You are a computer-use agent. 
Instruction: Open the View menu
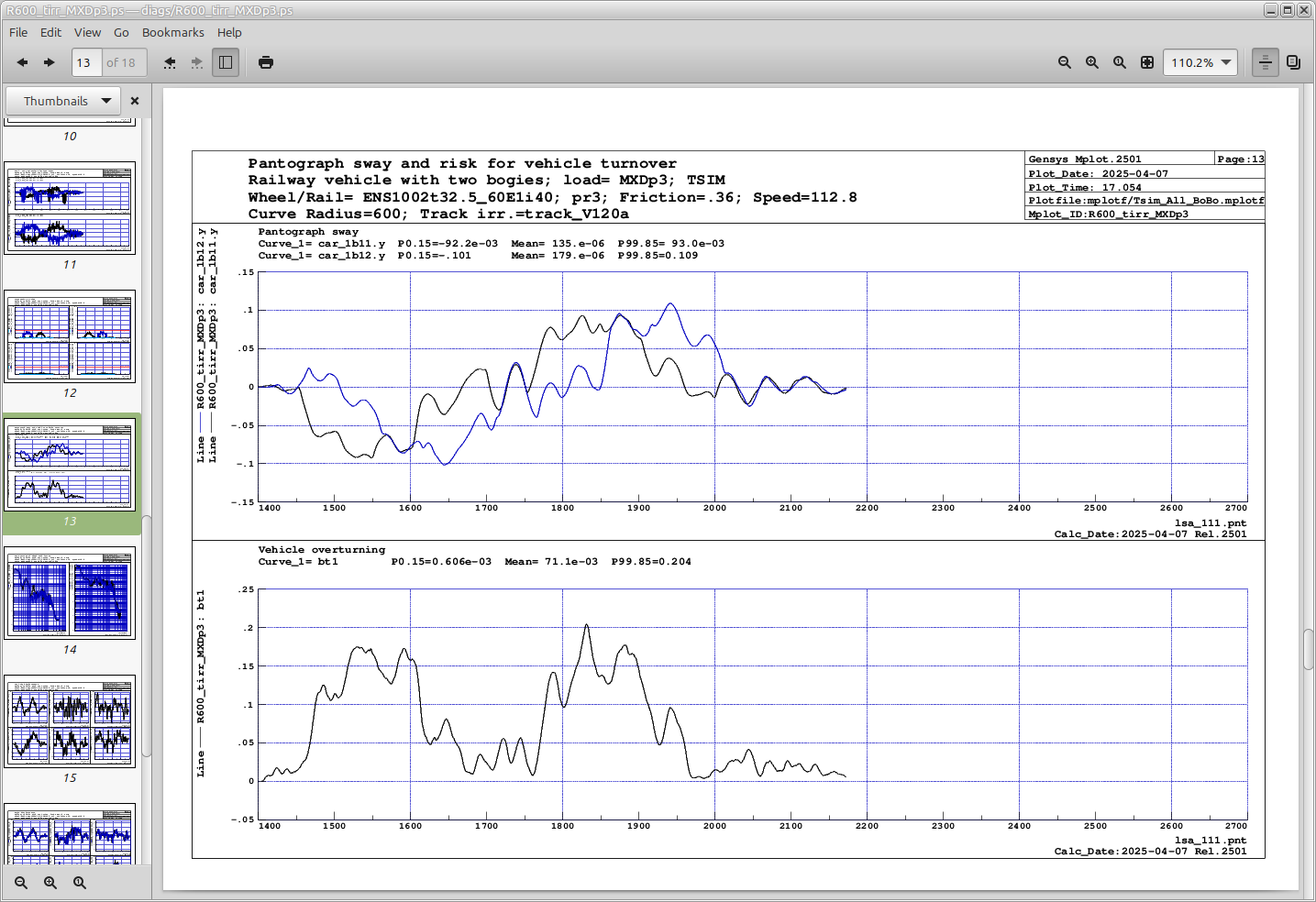[88, 32]
